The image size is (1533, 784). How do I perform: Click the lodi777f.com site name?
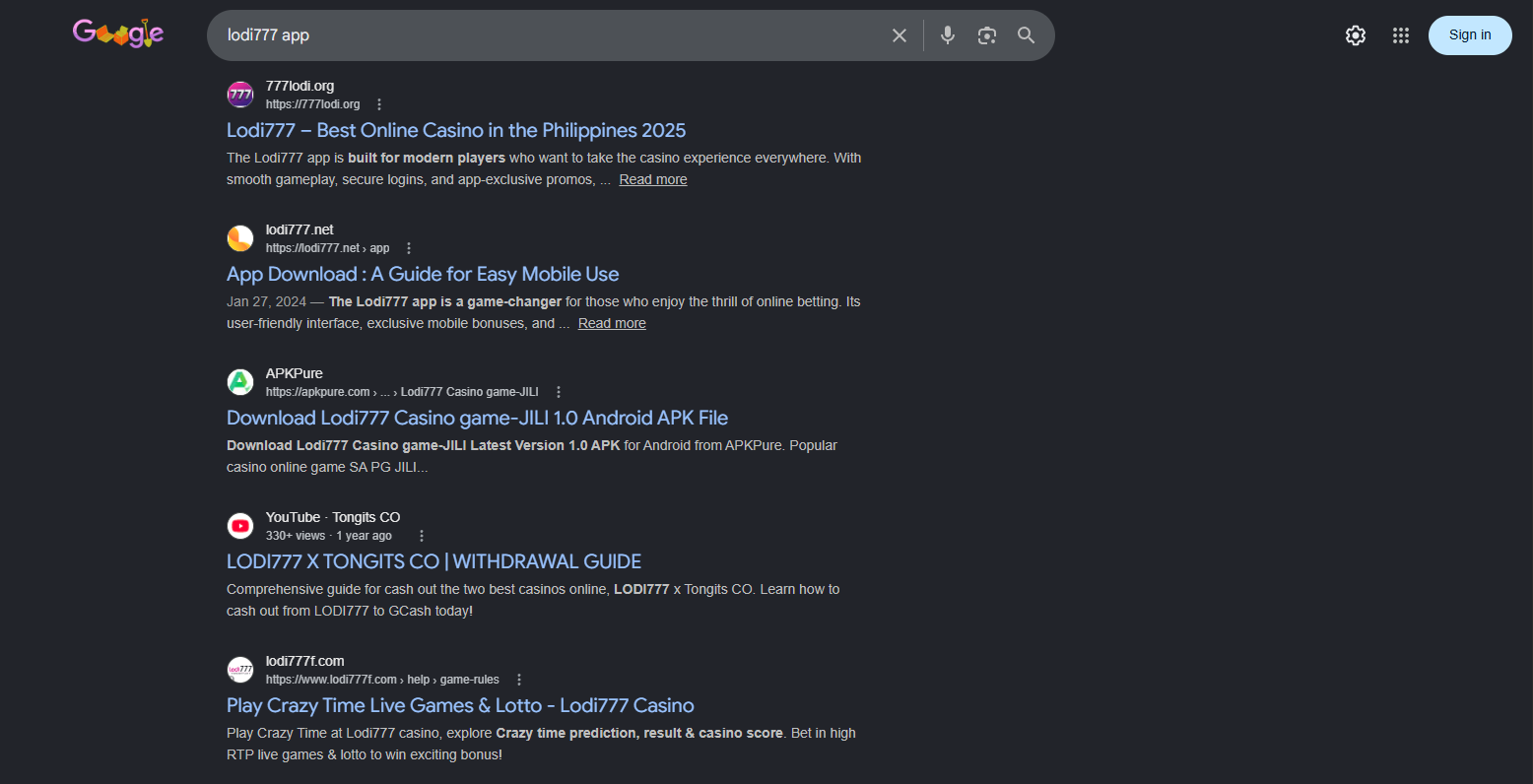pos(305,661)
